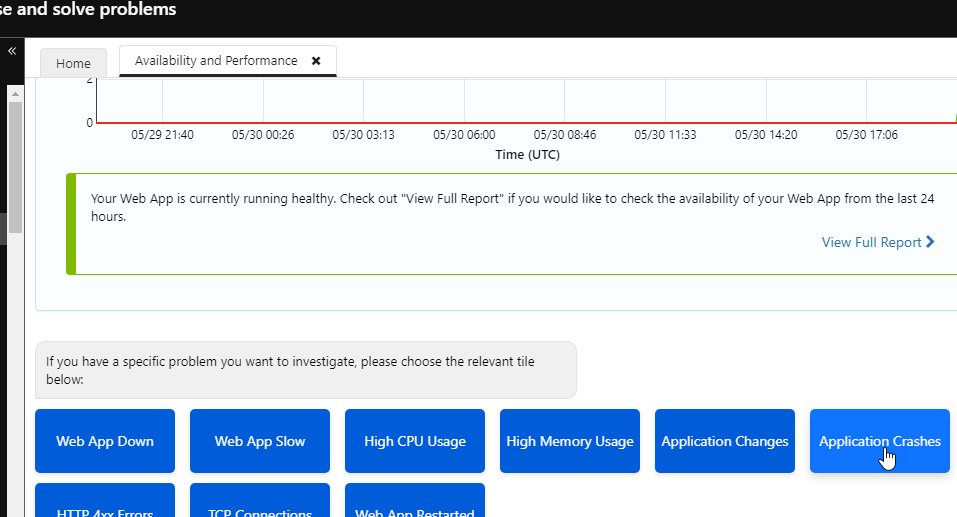Pick the HTTP 4xx Errors tile

click(105, 505)
